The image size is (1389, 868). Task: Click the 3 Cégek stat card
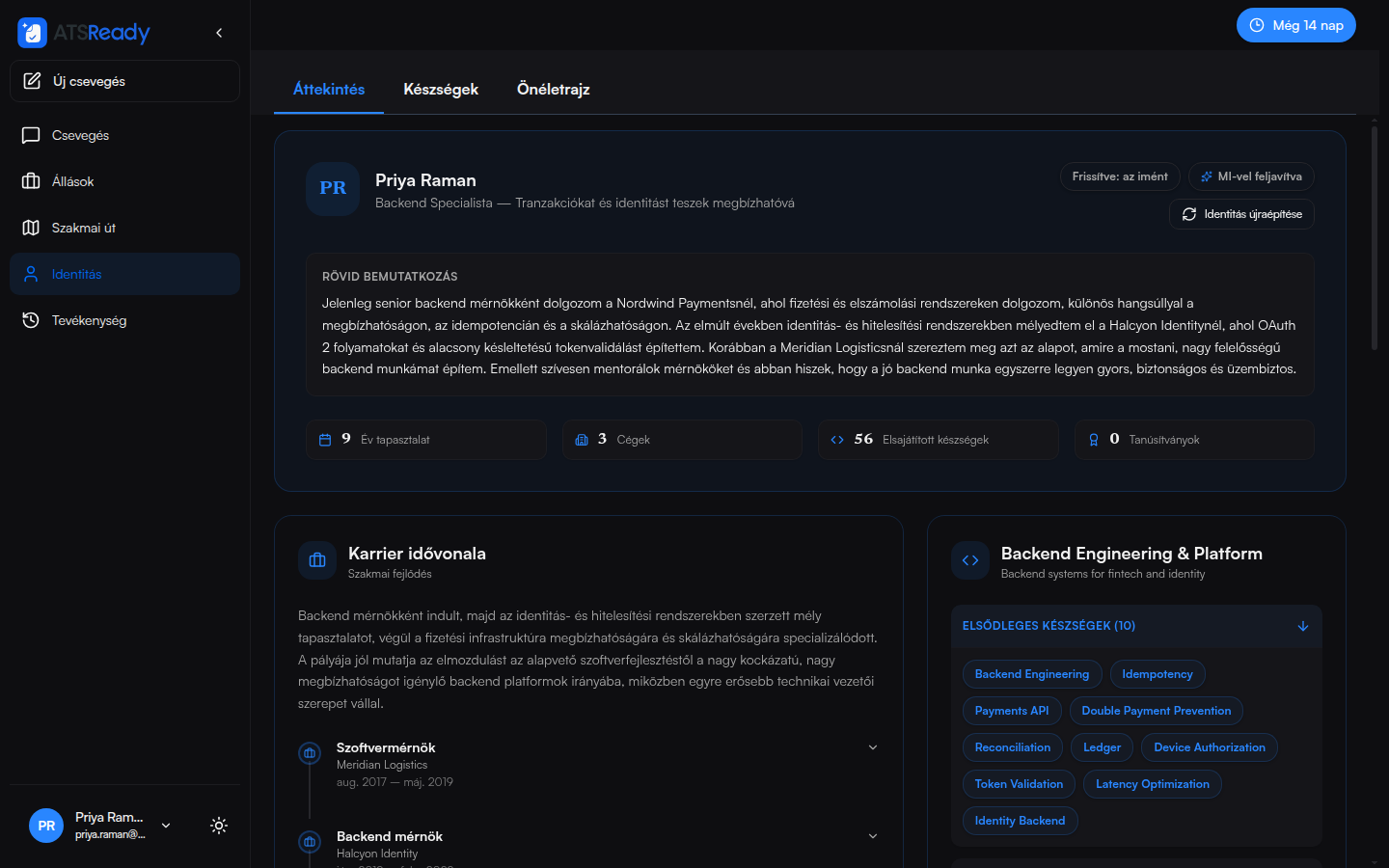(x=682, y=440)
